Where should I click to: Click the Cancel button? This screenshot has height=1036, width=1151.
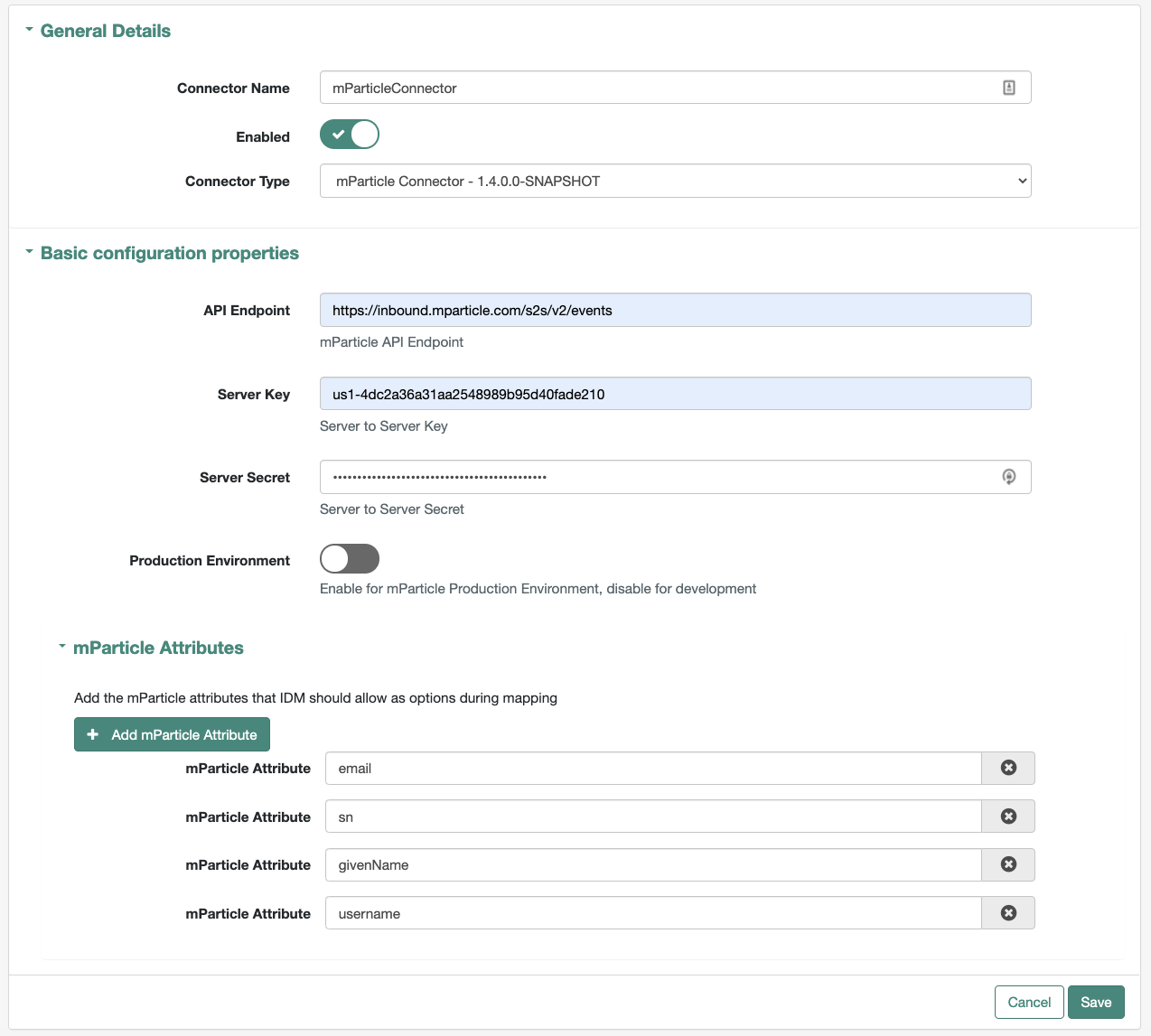[x=1029, y=1003]
